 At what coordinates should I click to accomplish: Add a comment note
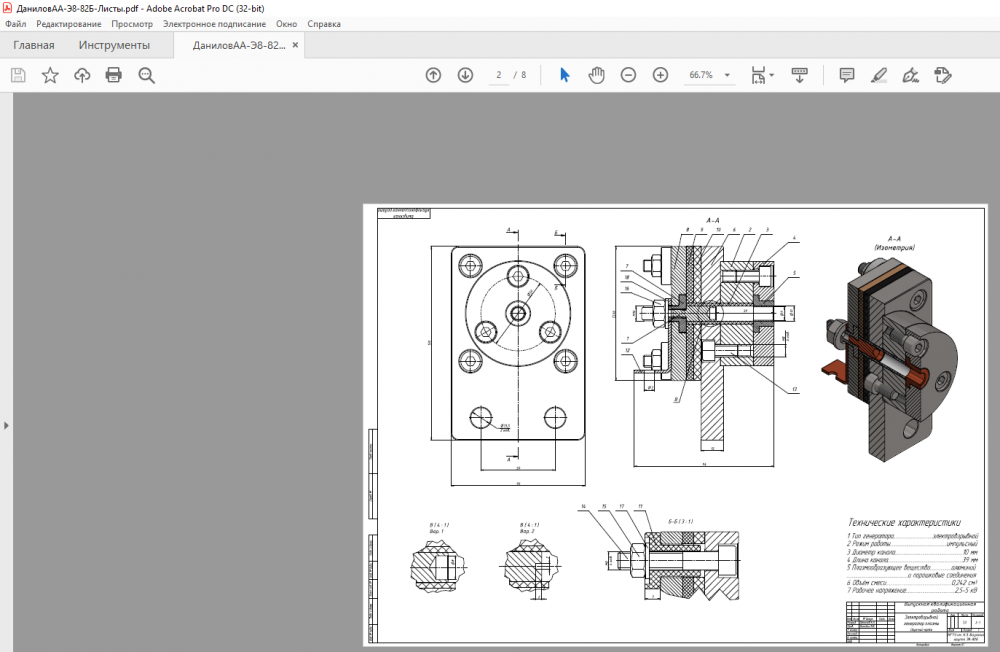pyautogui.click(x=847, y=75)
